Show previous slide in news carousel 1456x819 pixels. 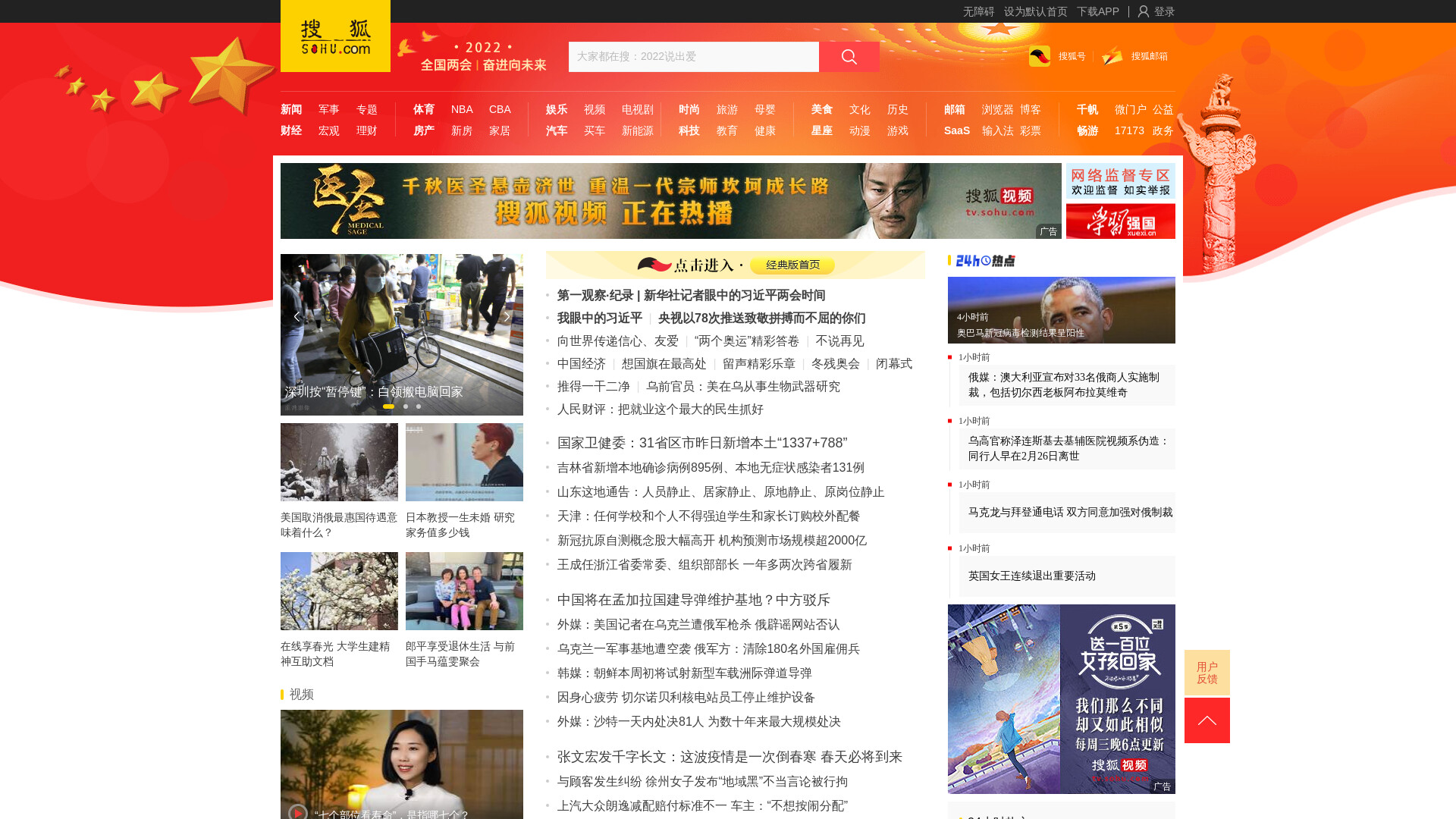pos(297,316)
